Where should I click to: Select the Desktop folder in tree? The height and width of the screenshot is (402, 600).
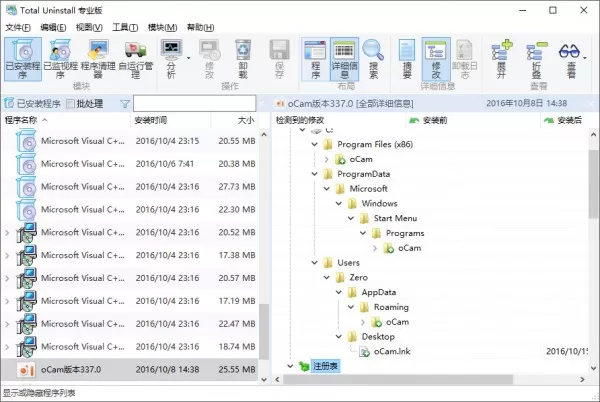click(x=378, y=337)
